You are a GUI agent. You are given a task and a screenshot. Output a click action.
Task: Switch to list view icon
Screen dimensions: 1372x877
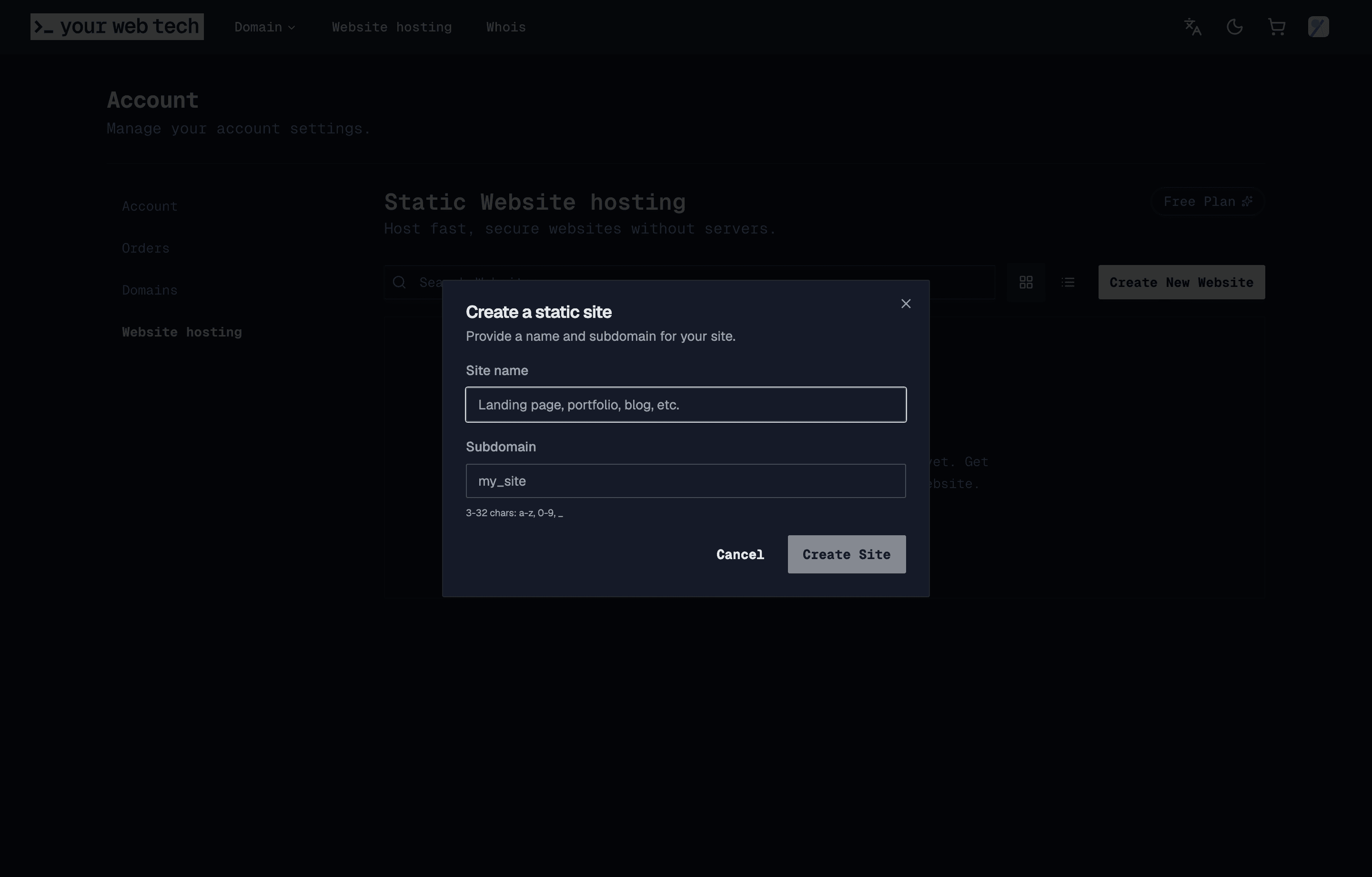tap(1069, 282)
